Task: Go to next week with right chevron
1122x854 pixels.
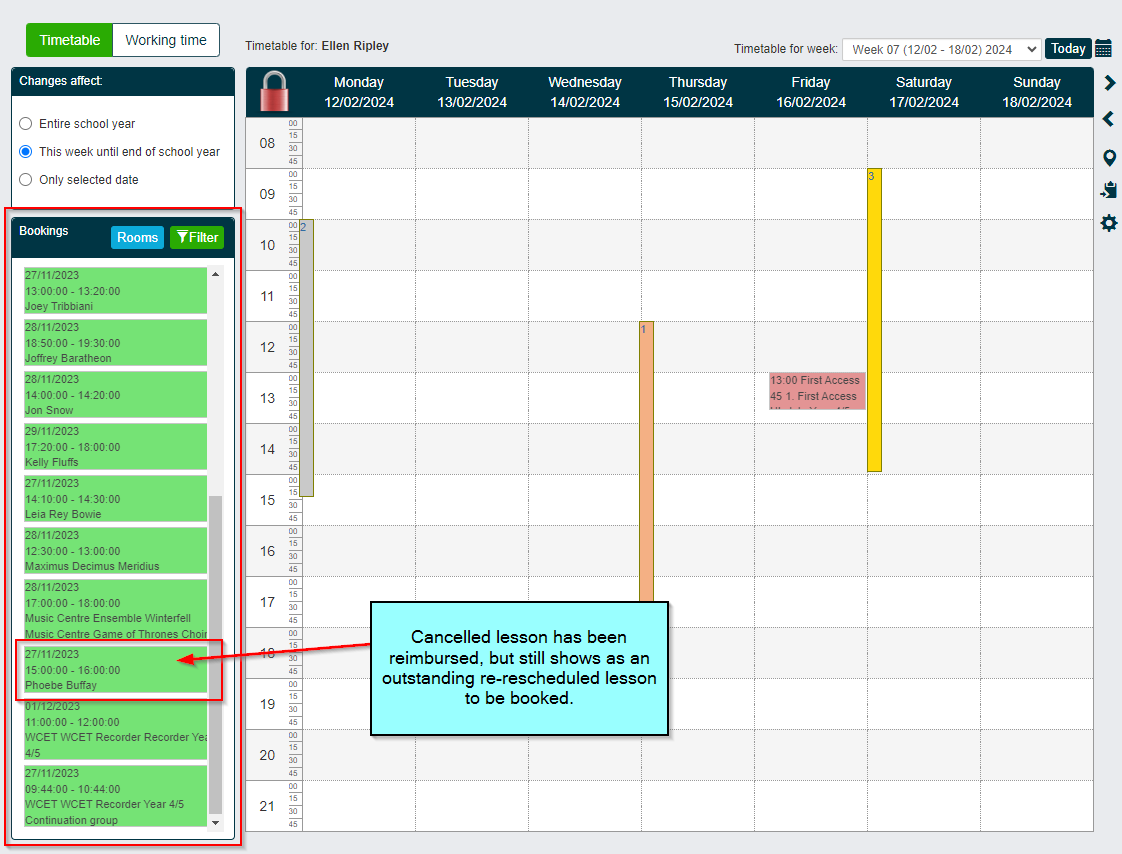Action: tap(1109, 83)
